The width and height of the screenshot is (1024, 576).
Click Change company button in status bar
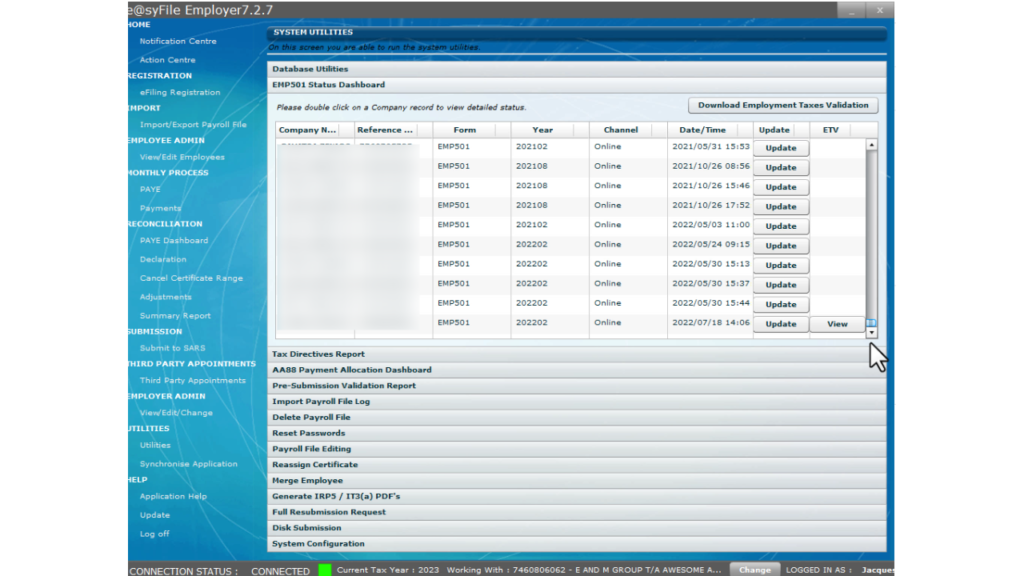pos(755,569)
